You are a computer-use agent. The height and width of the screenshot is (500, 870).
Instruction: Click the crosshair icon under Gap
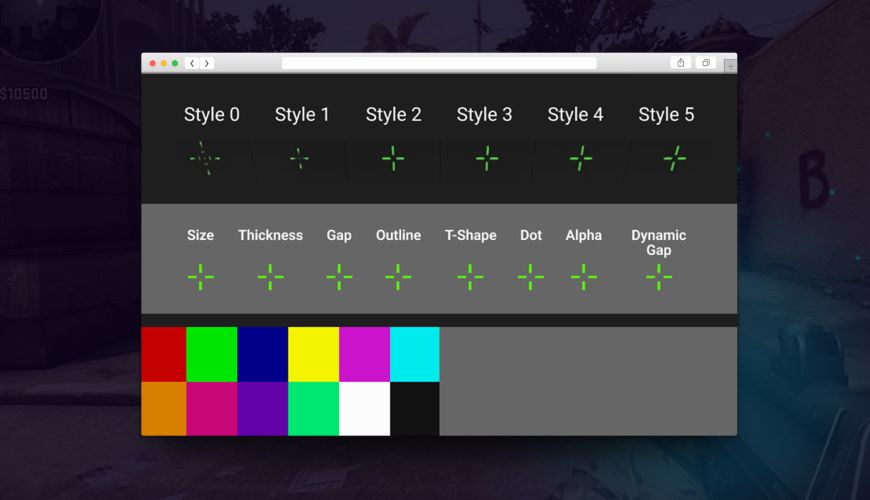click(339, 277)
